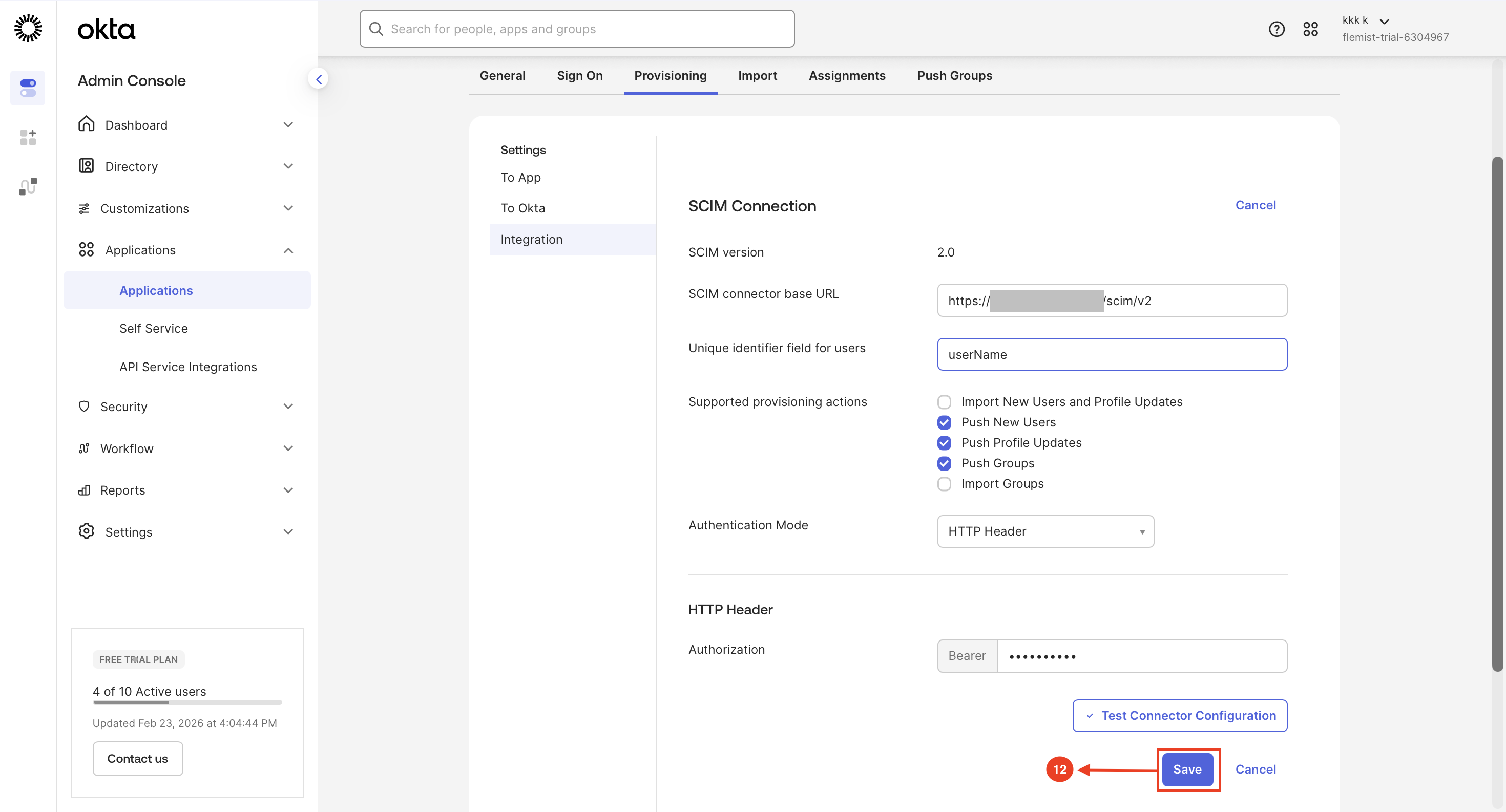Check the Import Groups checkbox
This screenshot has height=812, width=1506.
click(x=944, y=484)
